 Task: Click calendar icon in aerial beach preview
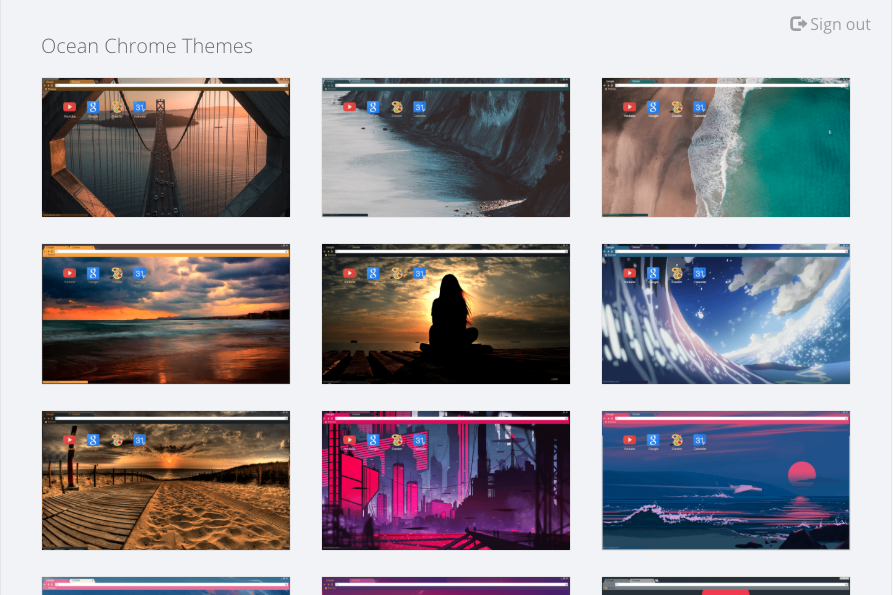(700, 107)
